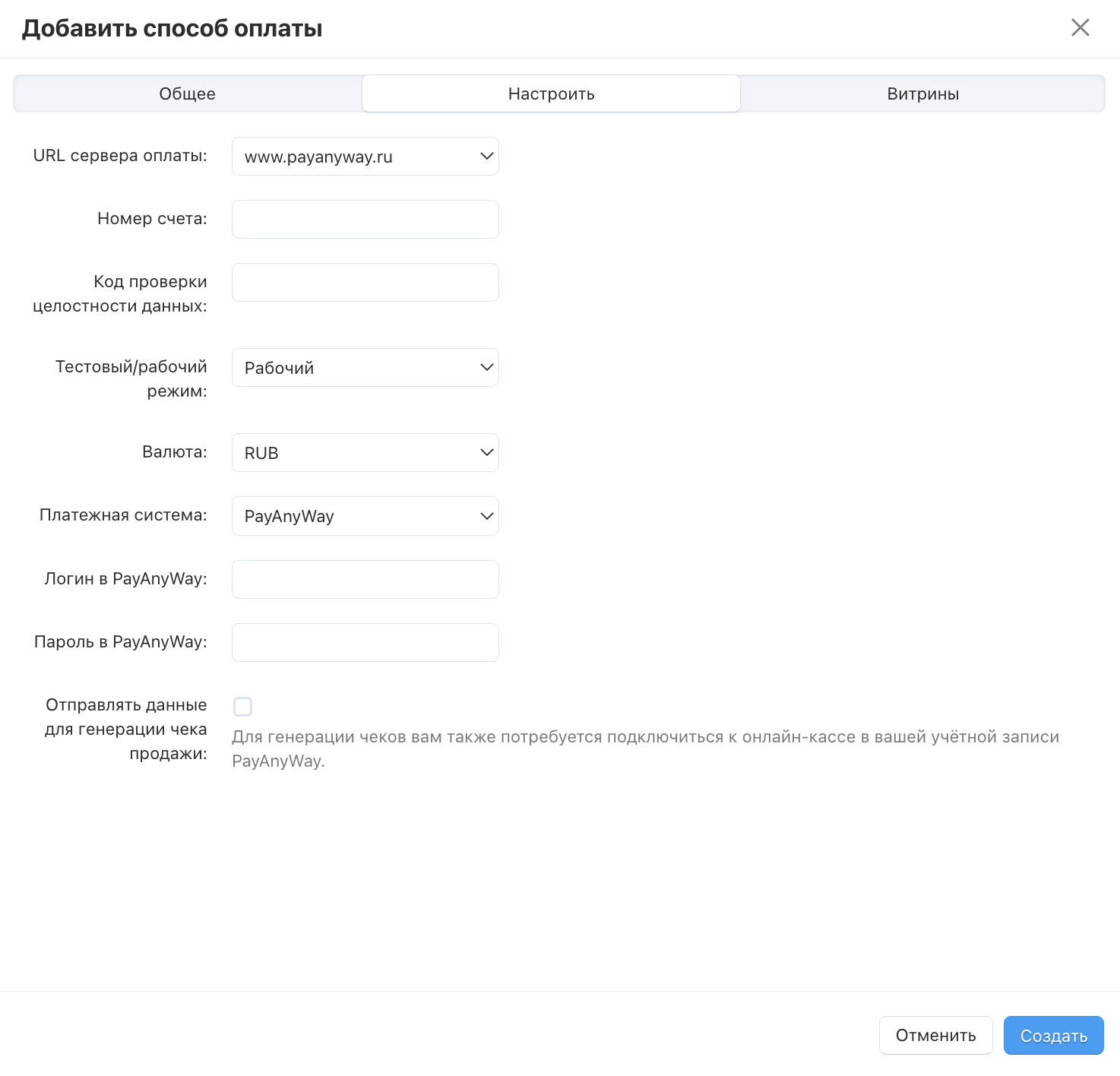
Task: Expand the Тестовый/рабочий режим dropdown
Action: tap(365, 368)
